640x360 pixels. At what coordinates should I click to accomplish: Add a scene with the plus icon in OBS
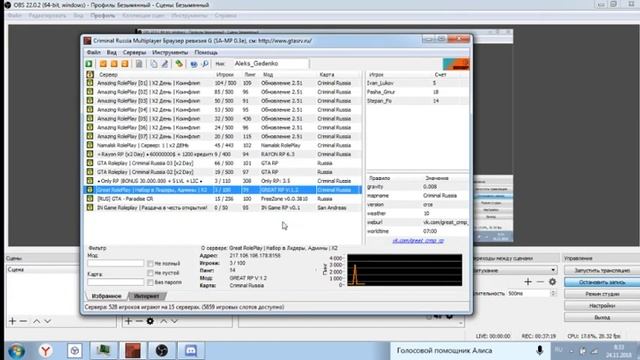click(x=12, y=321)
